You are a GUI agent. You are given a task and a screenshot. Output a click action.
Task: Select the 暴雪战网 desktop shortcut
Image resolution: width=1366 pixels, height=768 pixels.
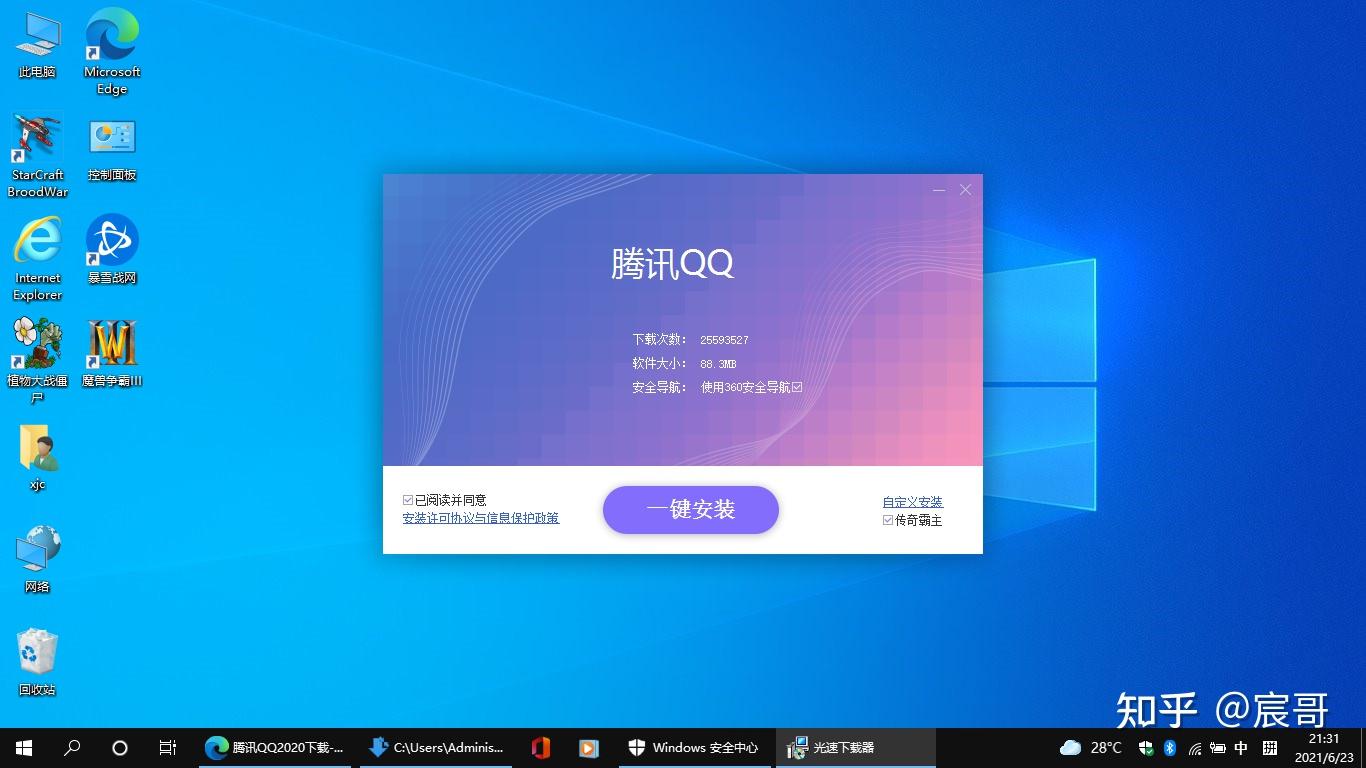pyautogui.click(x=112, y=249)
